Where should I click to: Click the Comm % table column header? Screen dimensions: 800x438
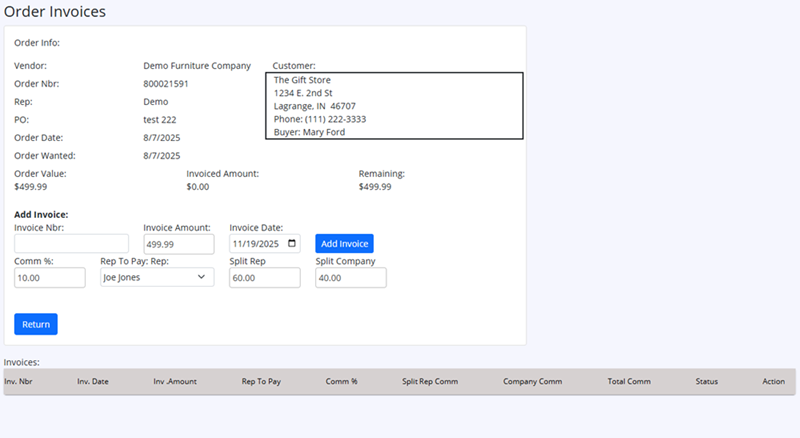point(341,382)
